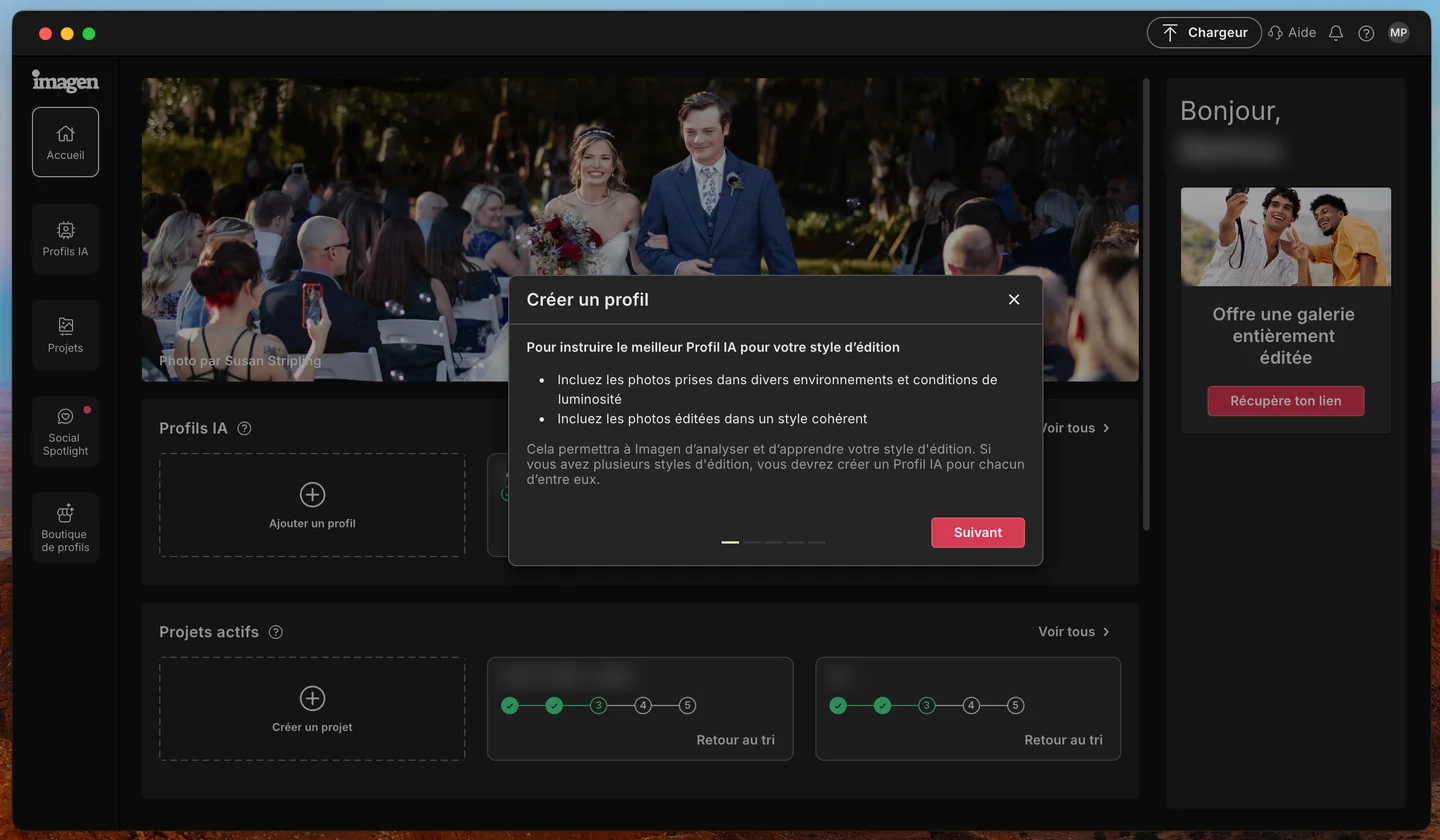
Task: Click Récupère ton lien button
Action: coord(1286,401)
